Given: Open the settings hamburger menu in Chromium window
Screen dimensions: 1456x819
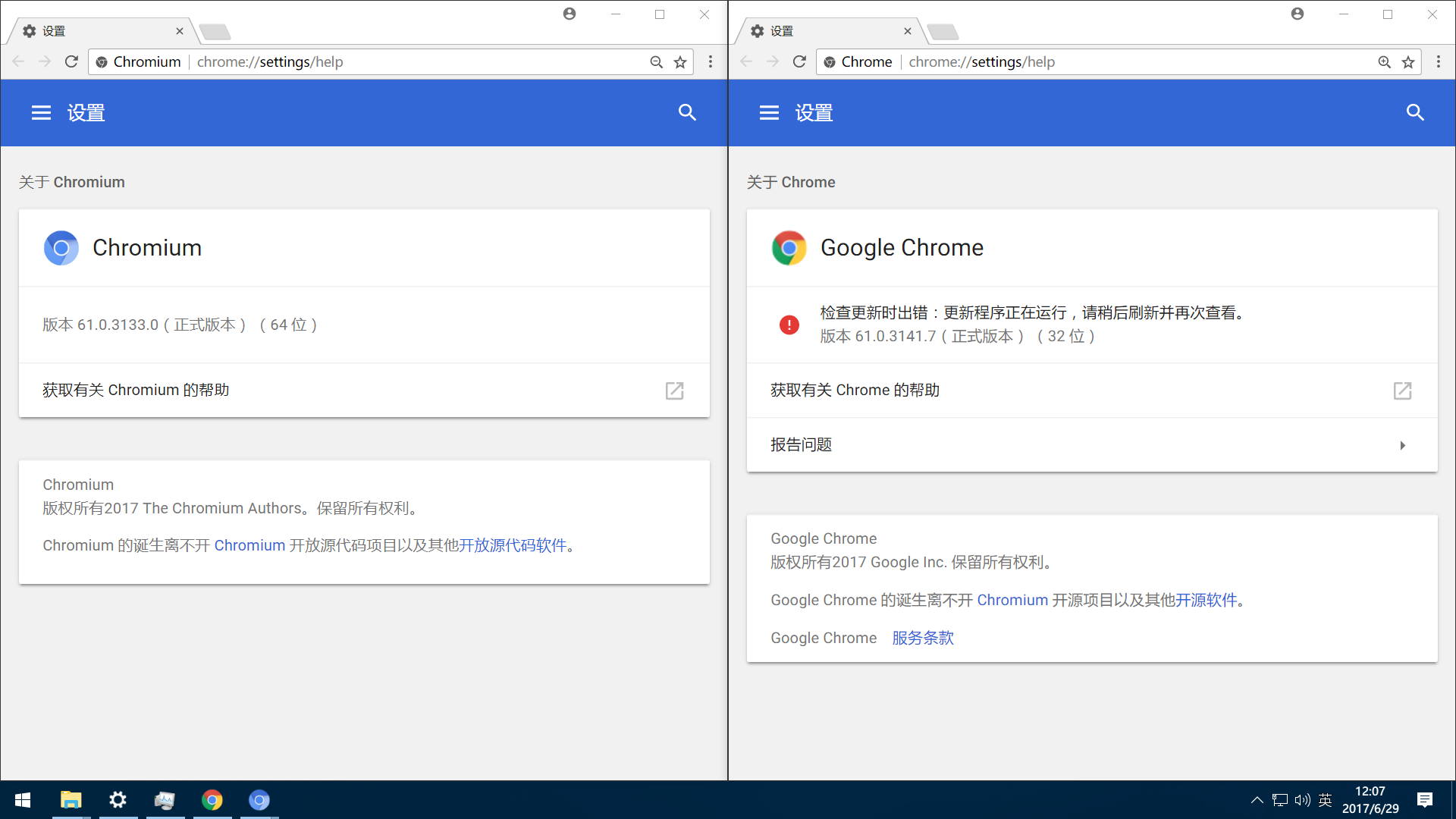Looking at the screenshot, I should point(41,112).
